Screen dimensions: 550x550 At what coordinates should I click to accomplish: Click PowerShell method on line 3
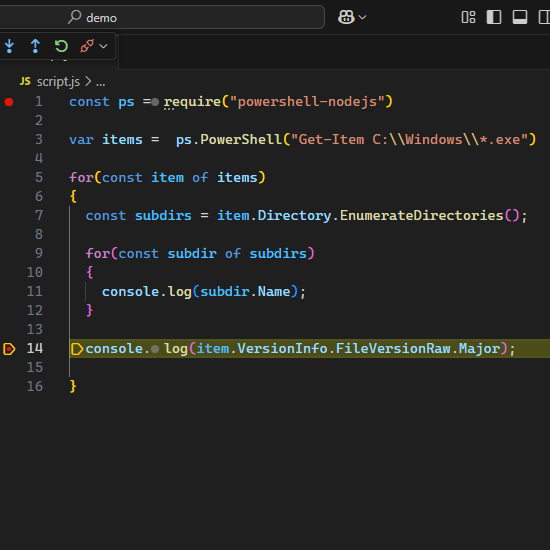[x=241, y=140]
